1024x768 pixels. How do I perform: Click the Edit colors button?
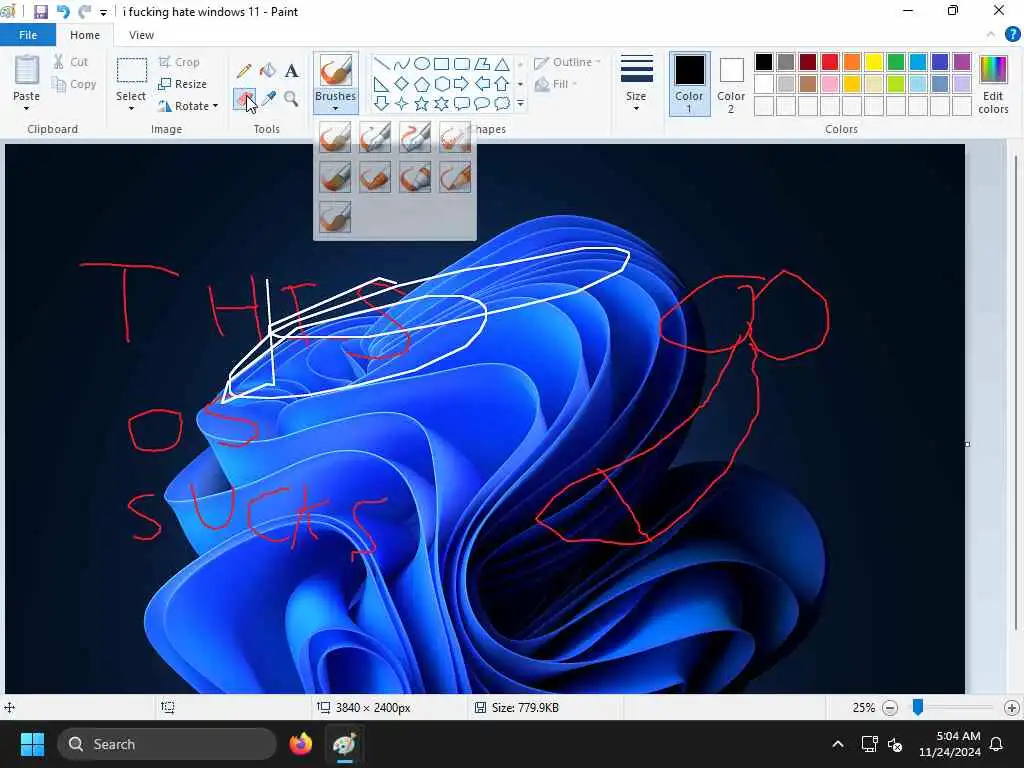(993, 85)
